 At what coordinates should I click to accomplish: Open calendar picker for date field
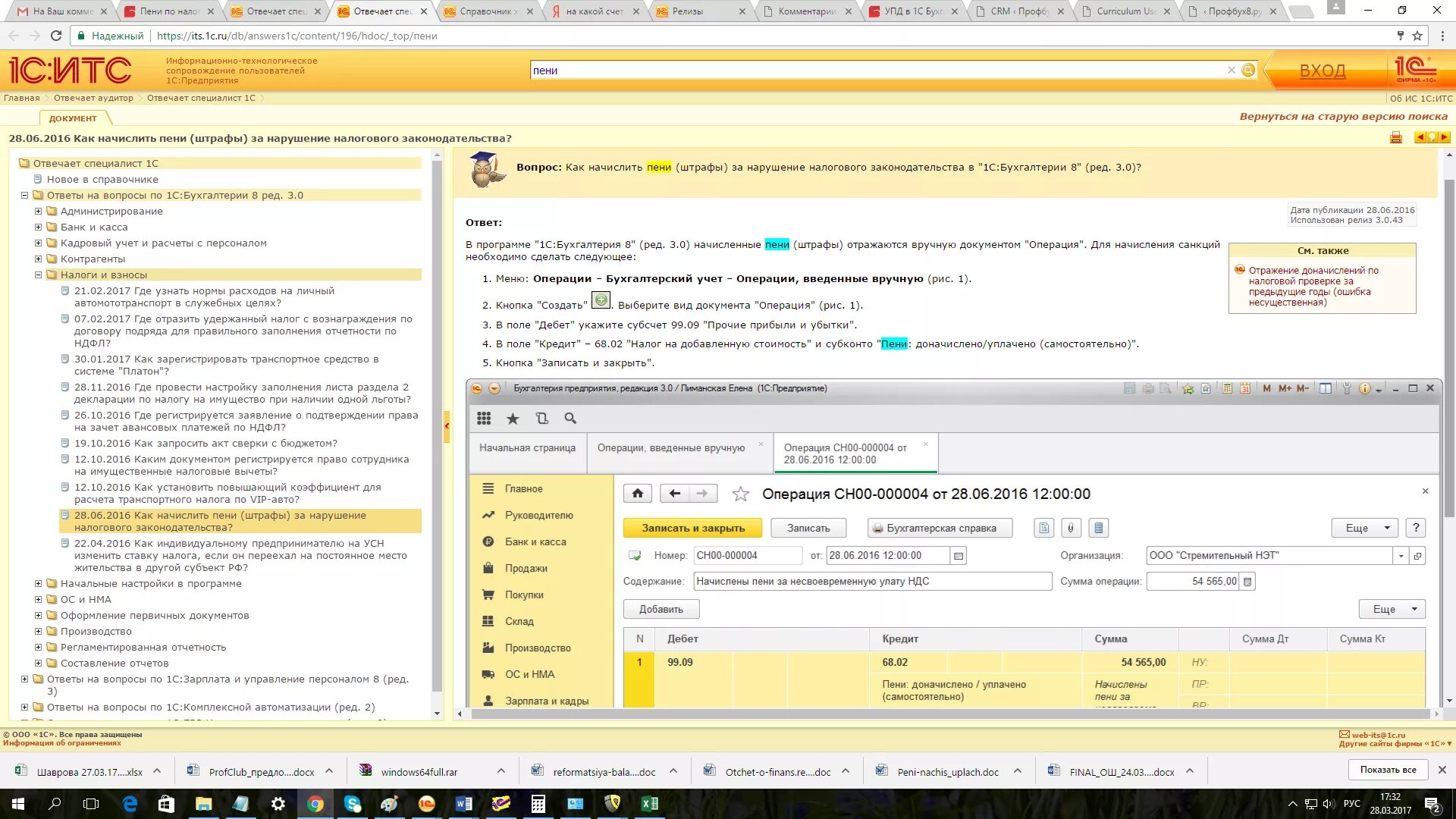(959, 556)
